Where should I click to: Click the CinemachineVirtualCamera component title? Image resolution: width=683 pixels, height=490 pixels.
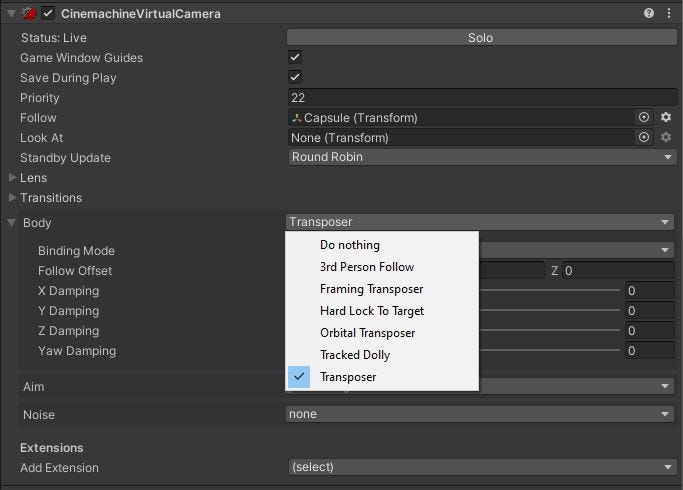[141, 14]
